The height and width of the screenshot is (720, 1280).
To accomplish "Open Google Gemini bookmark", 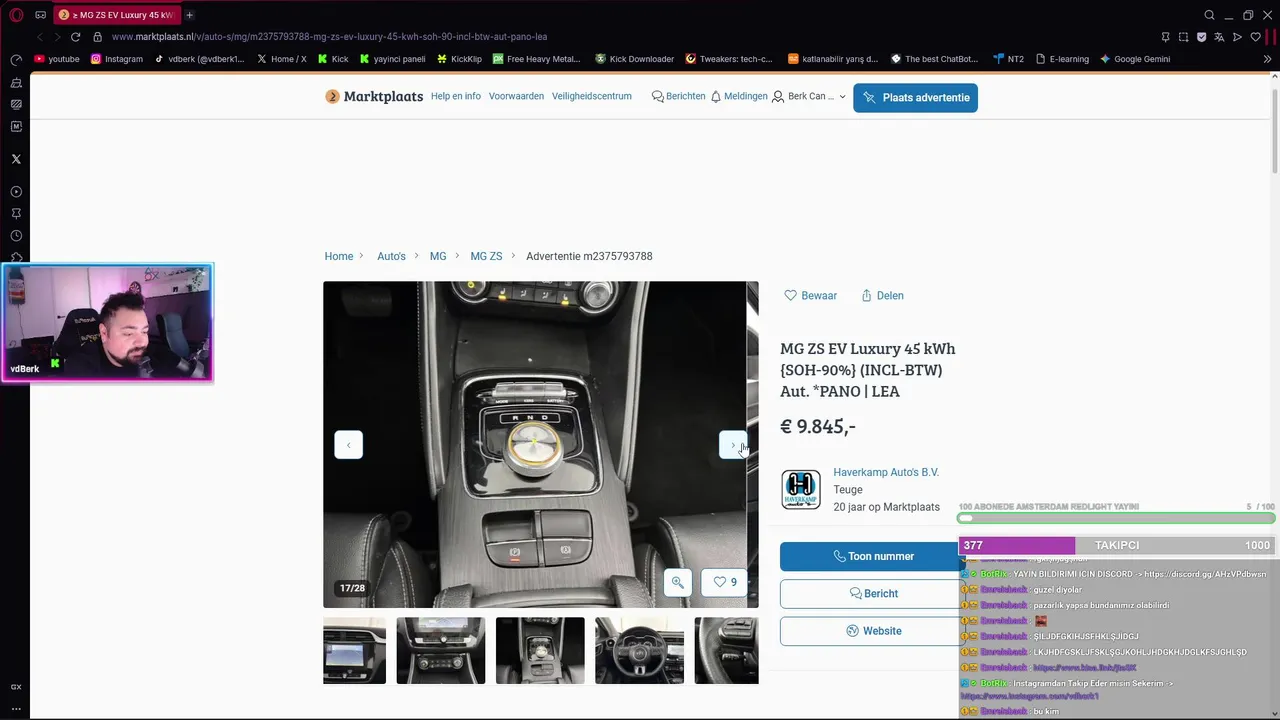I will pos(1135,59).
